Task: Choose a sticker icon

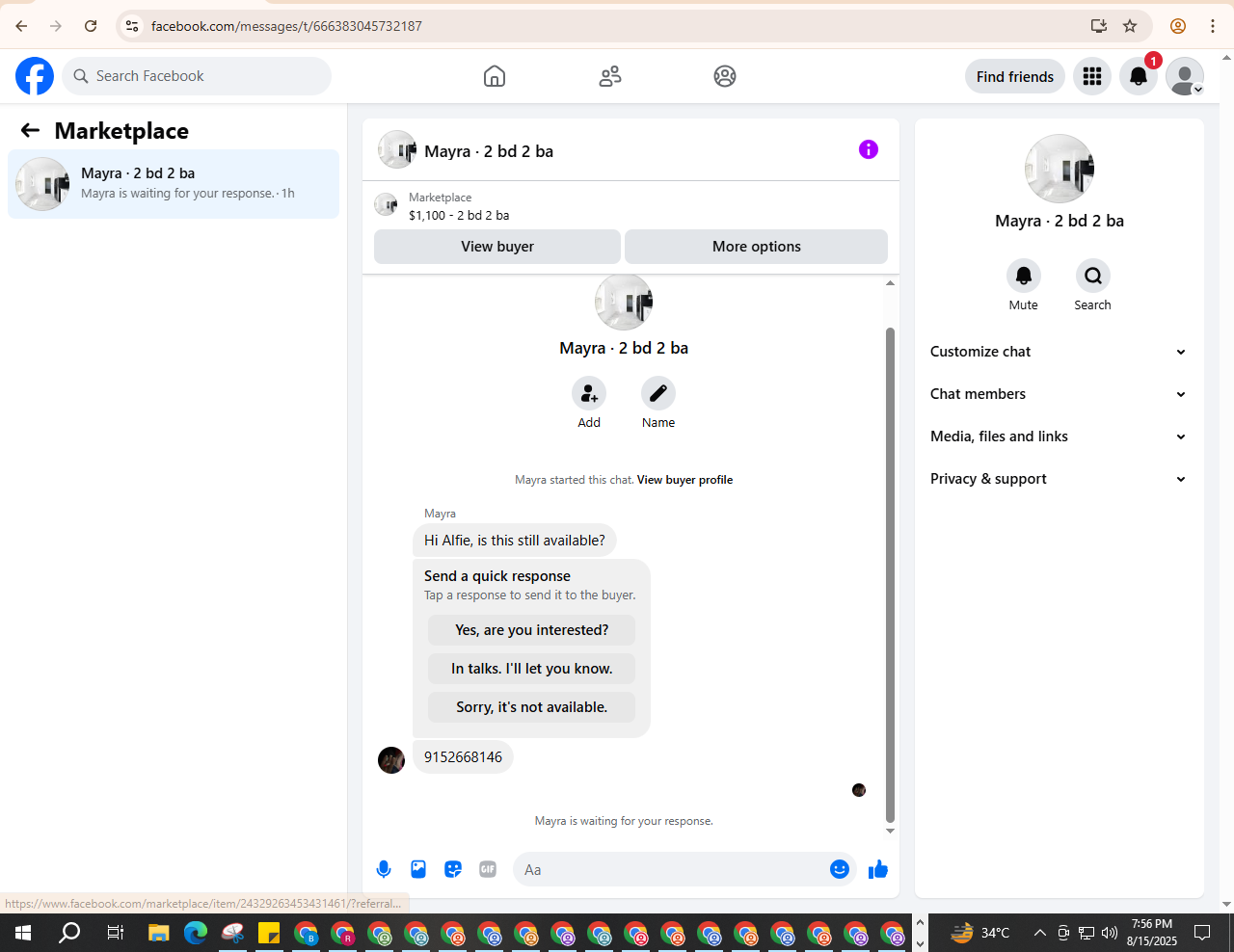Action: [x=453, y=869]
